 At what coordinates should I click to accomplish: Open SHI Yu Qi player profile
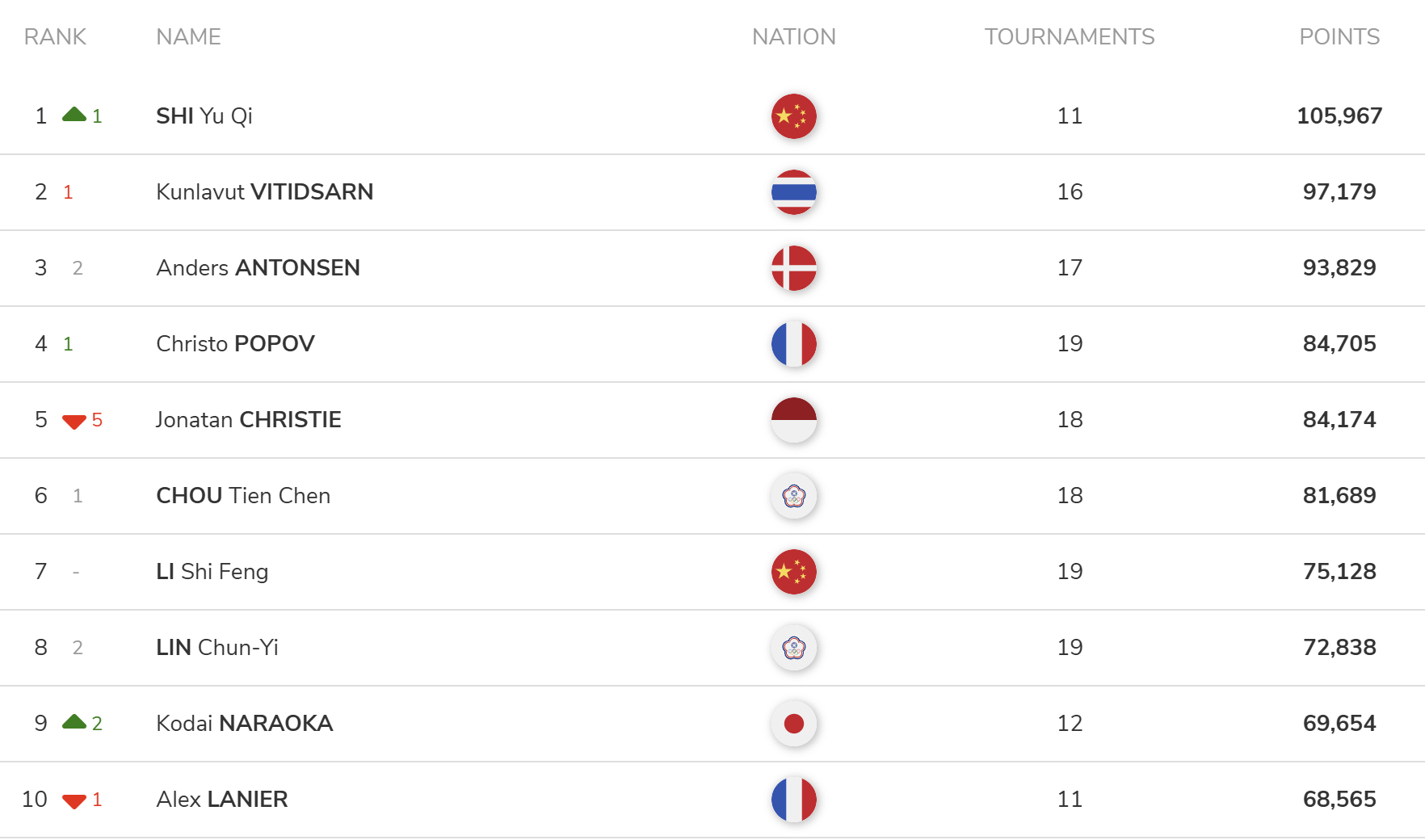click(204, 116)
